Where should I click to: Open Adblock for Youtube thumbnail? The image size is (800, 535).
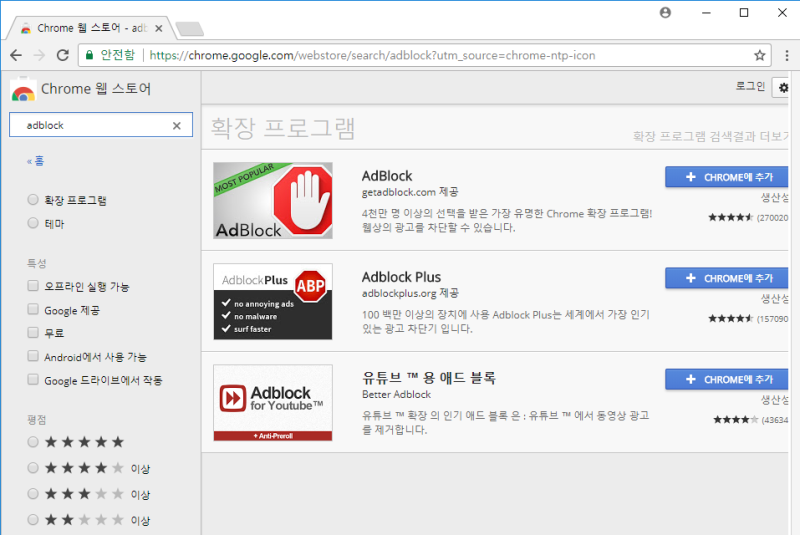(273, 402)
